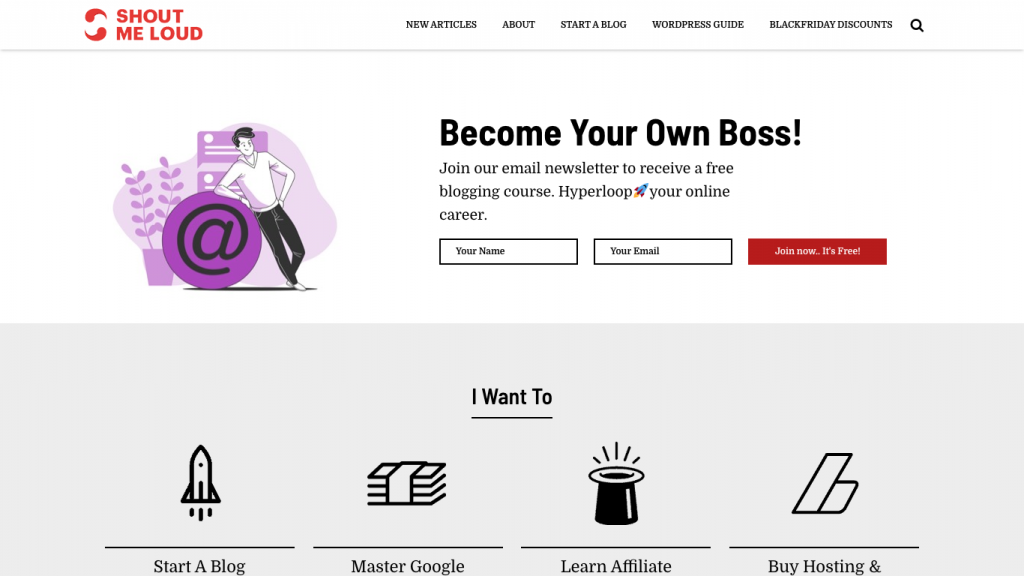Go to the About page
Image resolution: width=1024 pixels, height=576 pixels.
[519, 25]
